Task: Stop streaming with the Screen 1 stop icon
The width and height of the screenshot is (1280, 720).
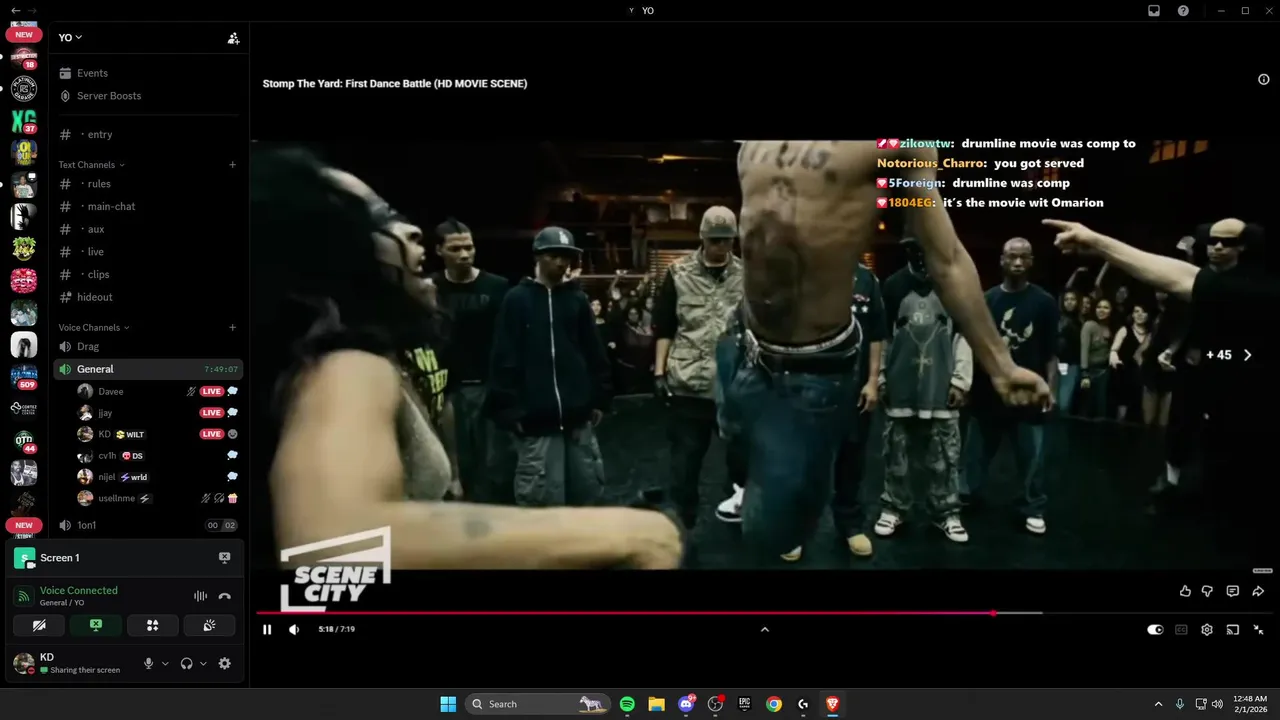Action: pyautogui.click(x=224, y=558)
